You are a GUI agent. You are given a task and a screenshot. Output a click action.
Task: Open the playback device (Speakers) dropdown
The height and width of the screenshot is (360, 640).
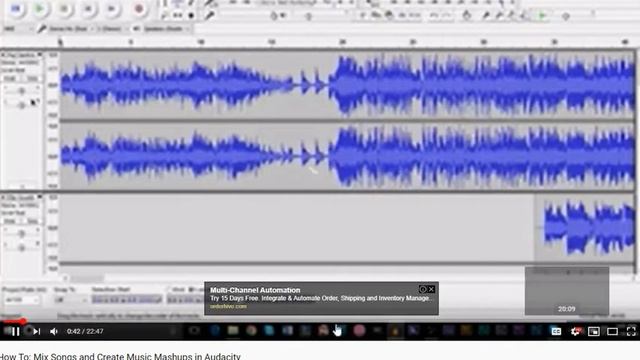pyautogui.click(x=167, y=29)
